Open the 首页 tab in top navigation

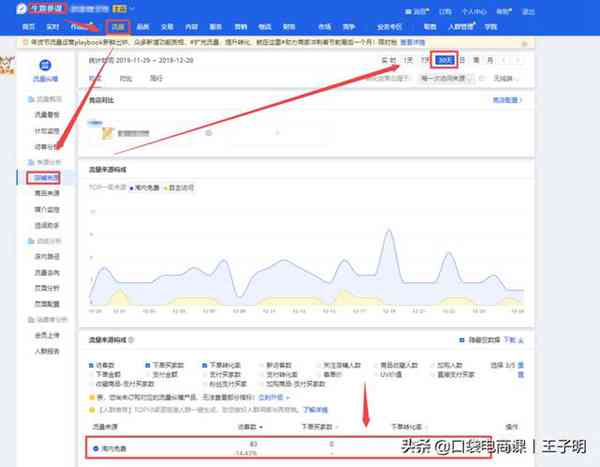28,27
